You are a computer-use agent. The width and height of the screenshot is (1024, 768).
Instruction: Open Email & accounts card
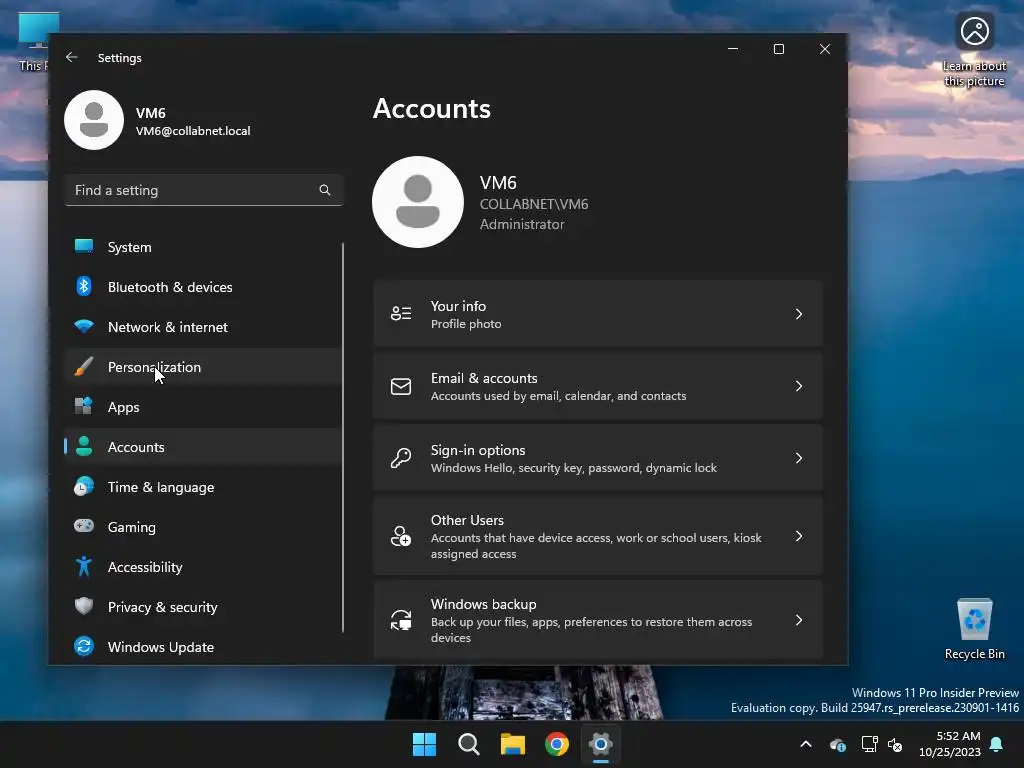[598, 386]
